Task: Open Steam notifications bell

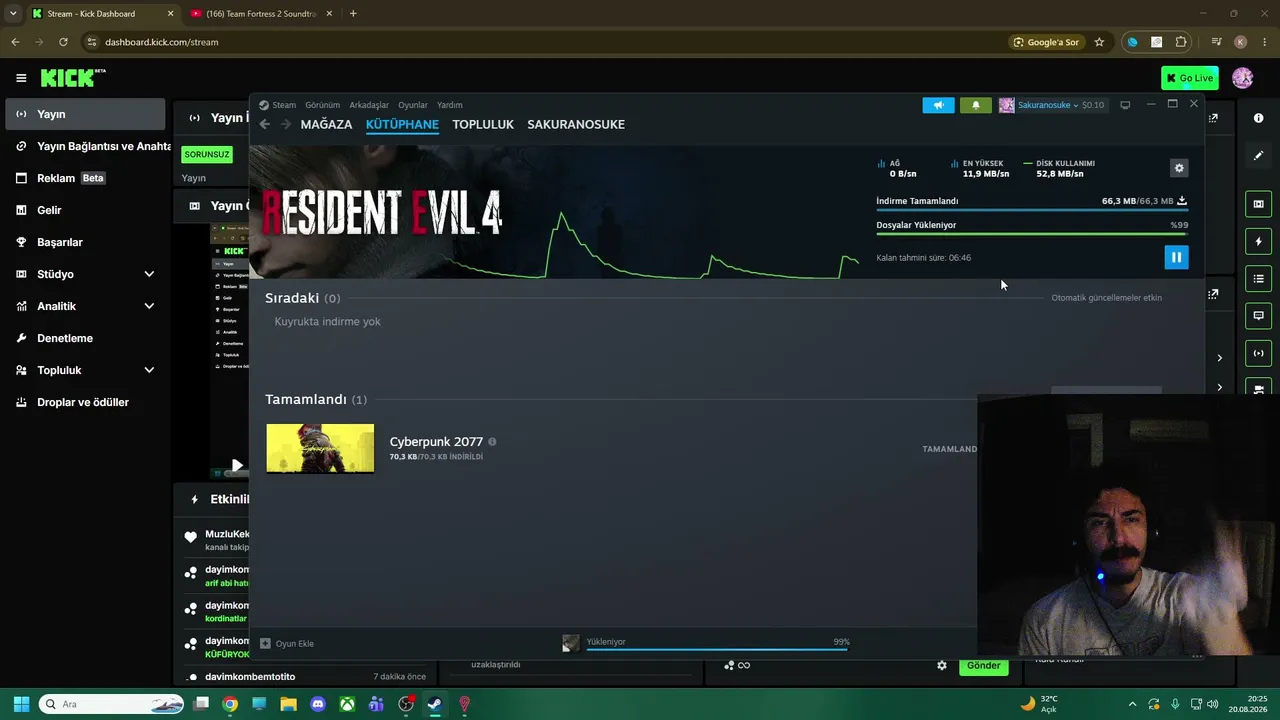Action: (x=976, y=105)
